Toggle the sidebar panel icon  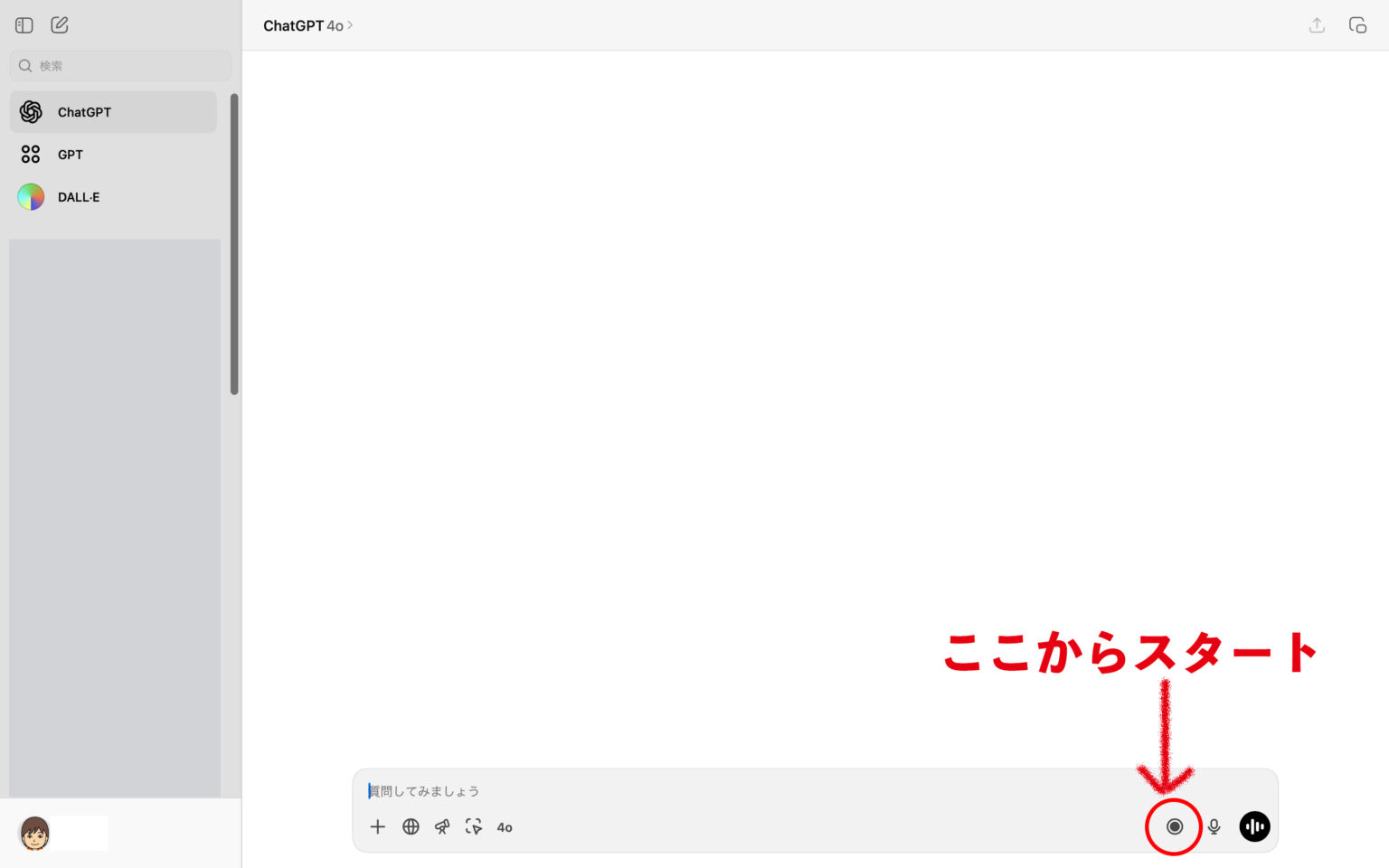[24, 25]
